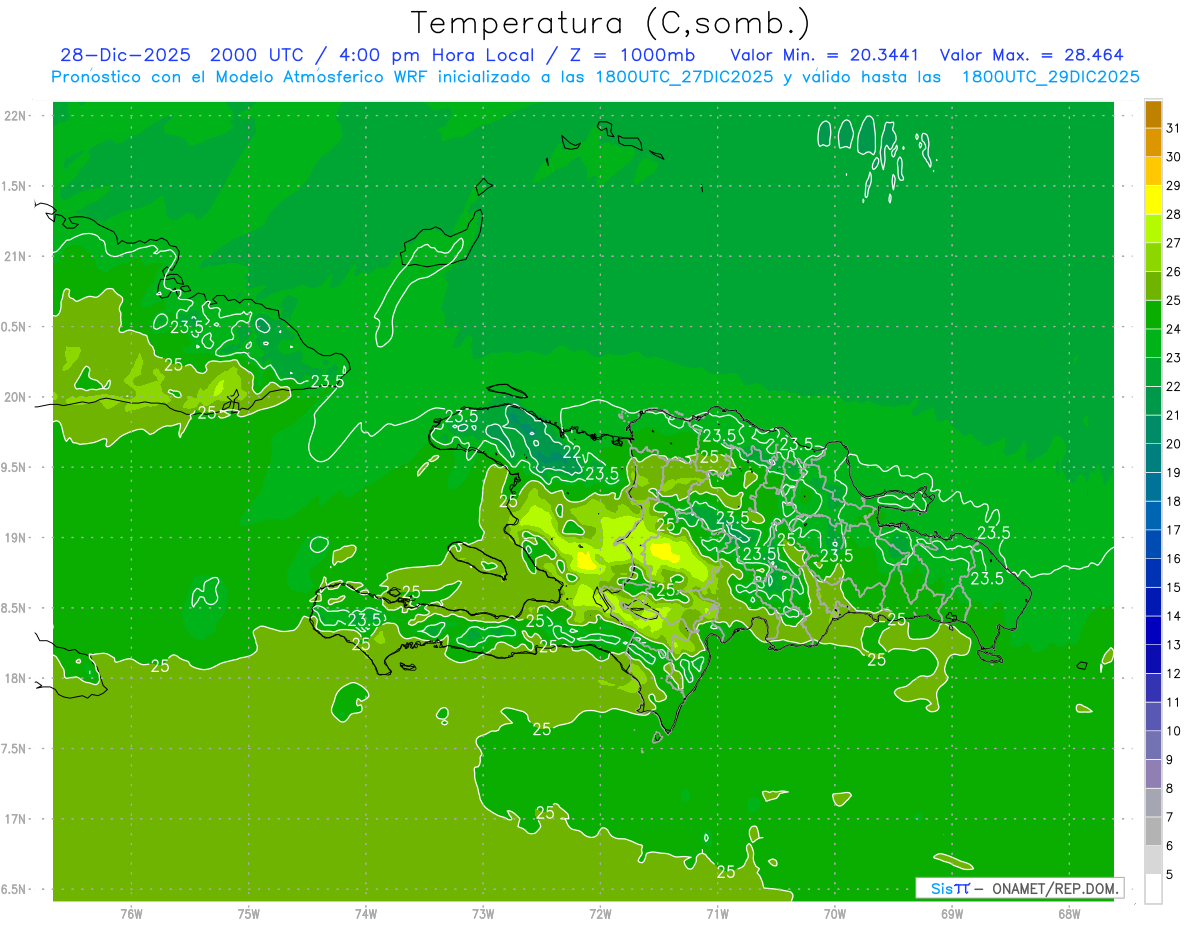Viewport: 1200px width, 927px height.
Task: Click the "71W" longitude axis label
Action: (717, 914)
